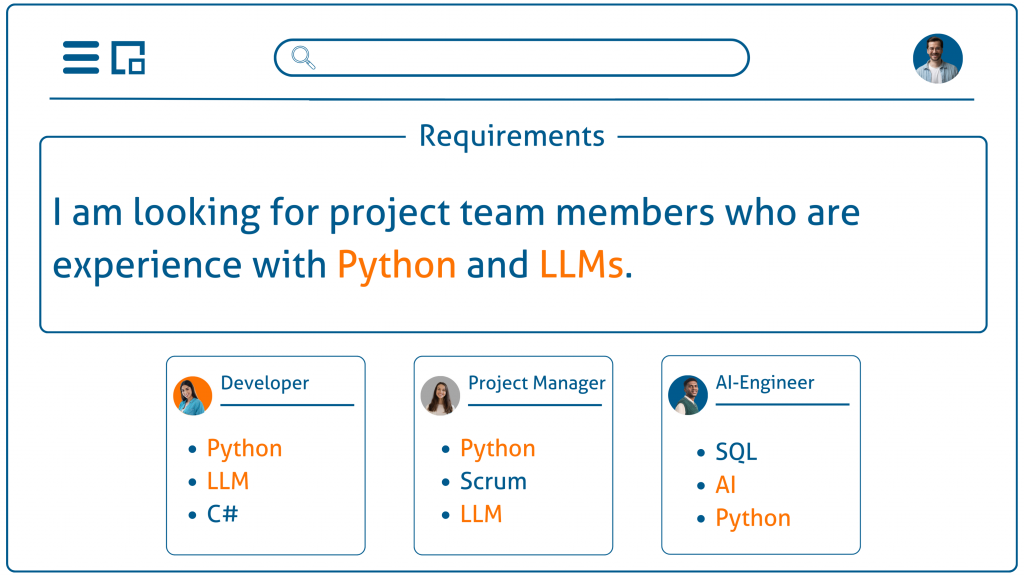Open the hamburger menu icon
The image size is (1024, 576).
tap(81, 58)
